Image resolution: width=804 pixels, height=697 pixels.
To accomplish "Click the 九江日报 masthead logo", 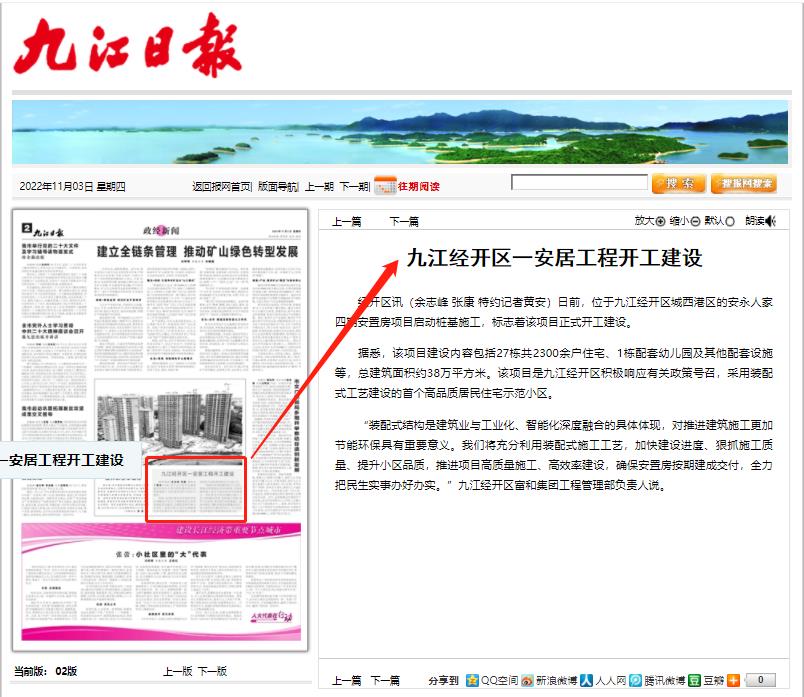I will pyautogui.click(x=127, y=45).
